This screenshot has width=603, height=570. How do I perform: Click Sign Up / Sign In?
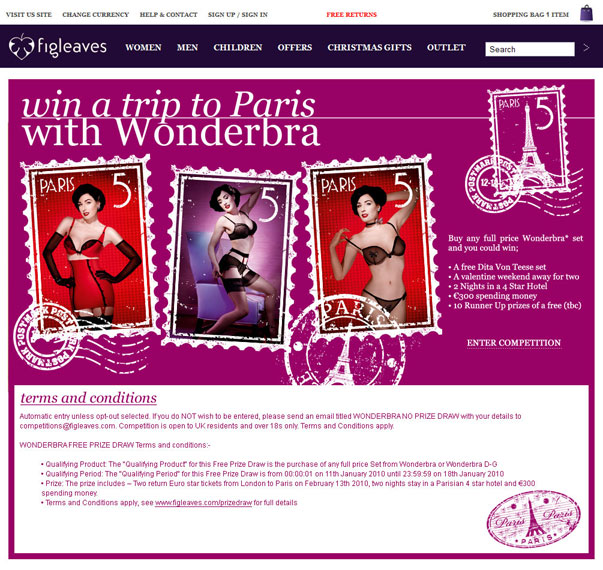pyautogui.click(x=238, y=15)
